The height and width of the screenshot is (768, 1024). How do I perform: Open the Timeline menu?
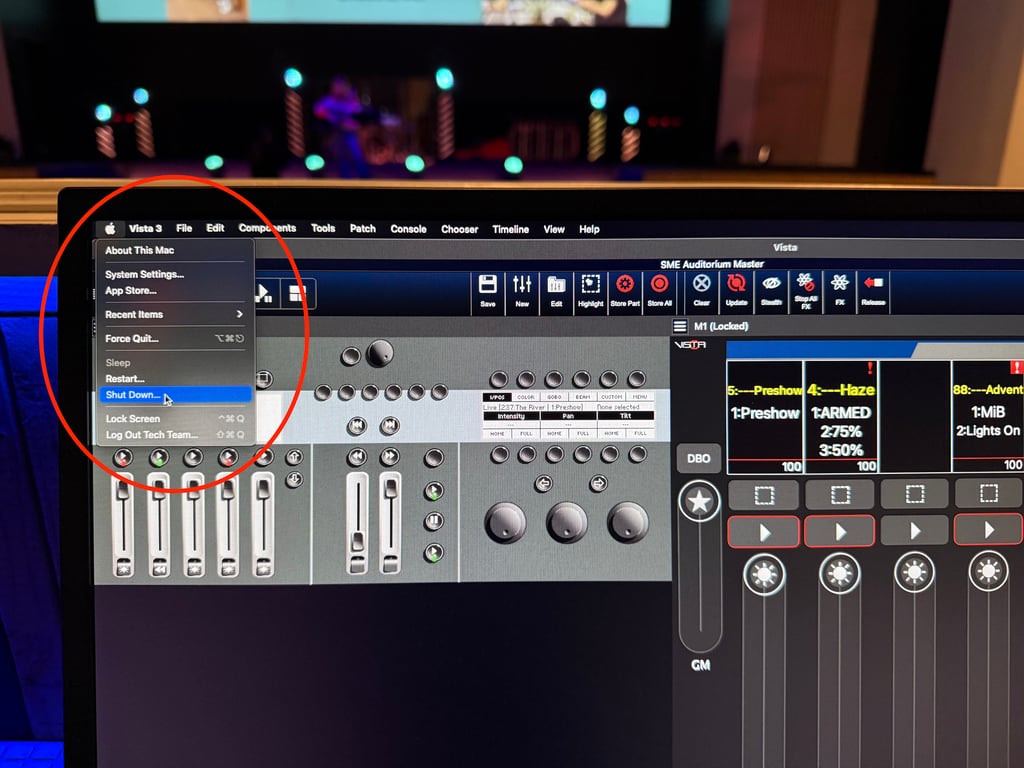(x=510, y=229)
